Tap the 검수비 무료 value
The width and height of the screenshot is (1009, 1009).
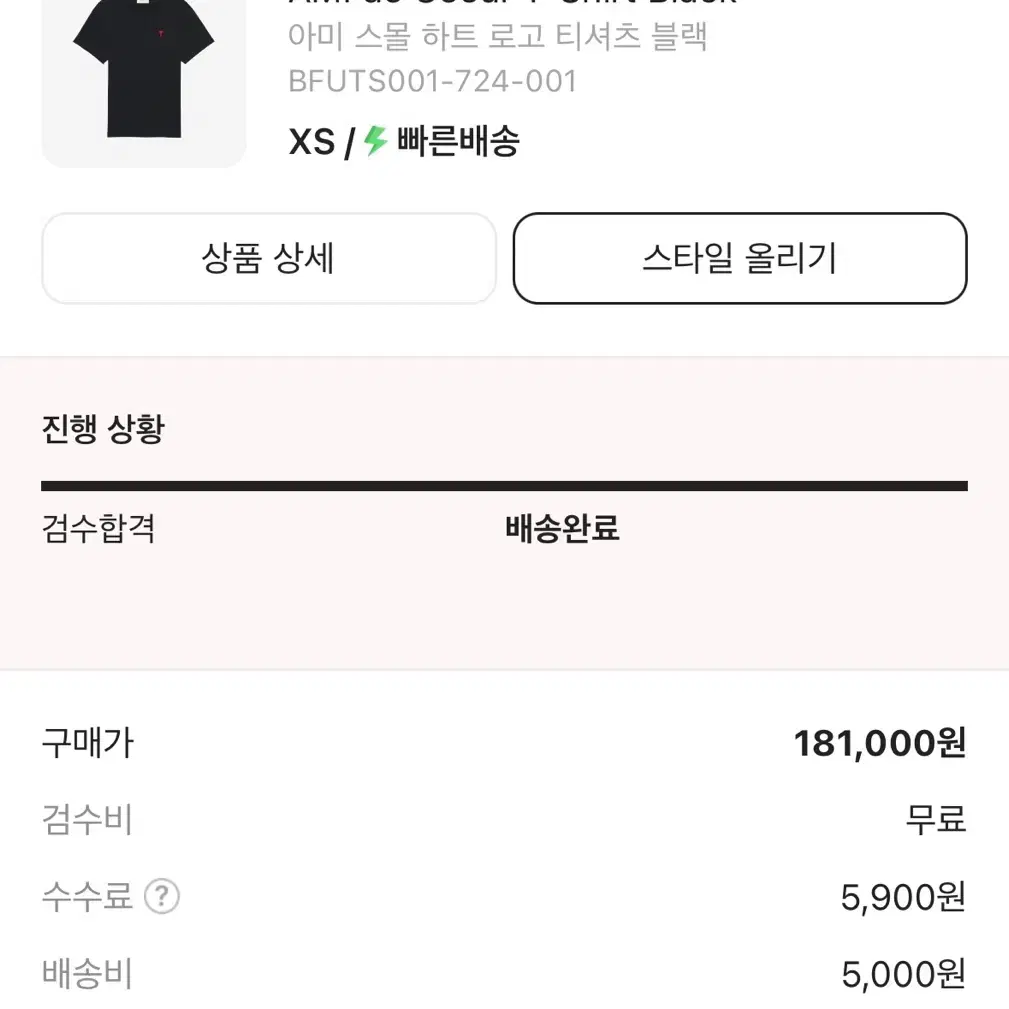click(936, 819)
